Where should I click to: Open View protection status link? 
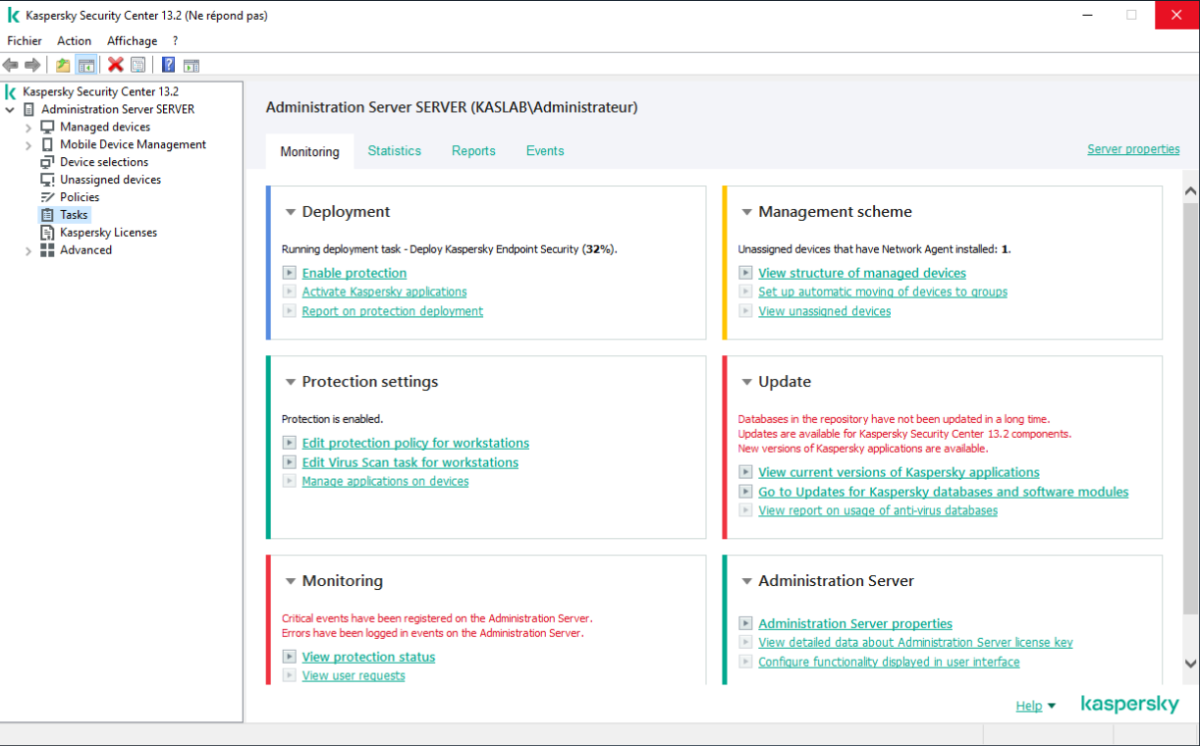pyautogui.click(x=368, y=657)
